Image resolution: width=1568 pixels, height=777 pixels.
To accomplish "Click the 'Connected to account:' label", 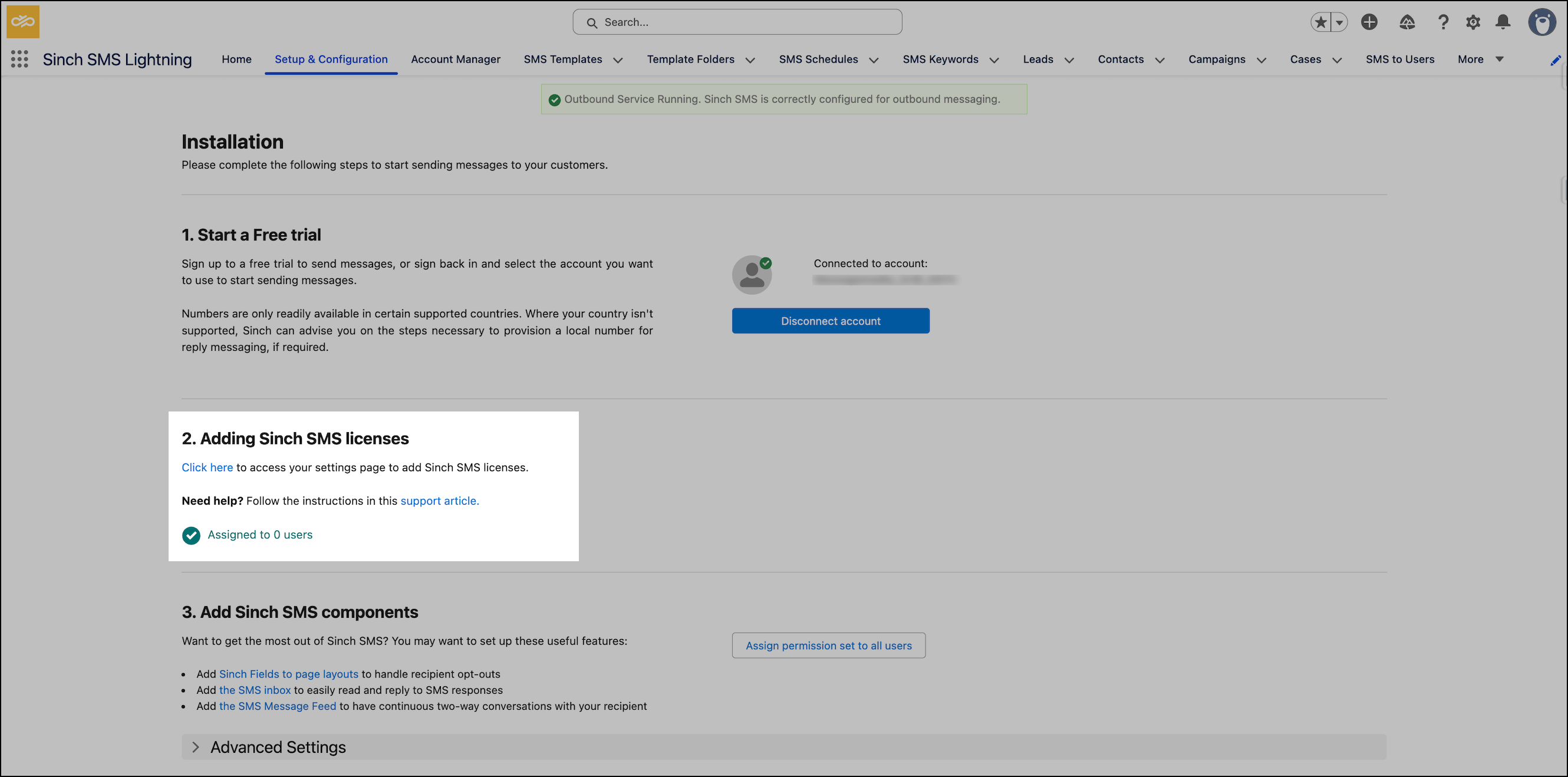I will coord(871,264).
